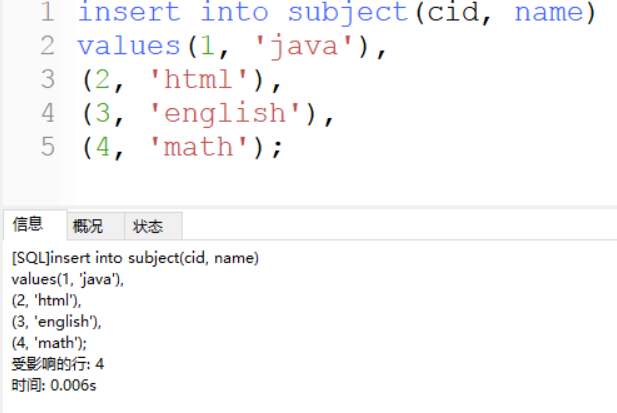The width and height of the screenshot is (617, 413).
Task: Click editor line 2 values(1, 'java'),
Action: (x=232, y=46)
